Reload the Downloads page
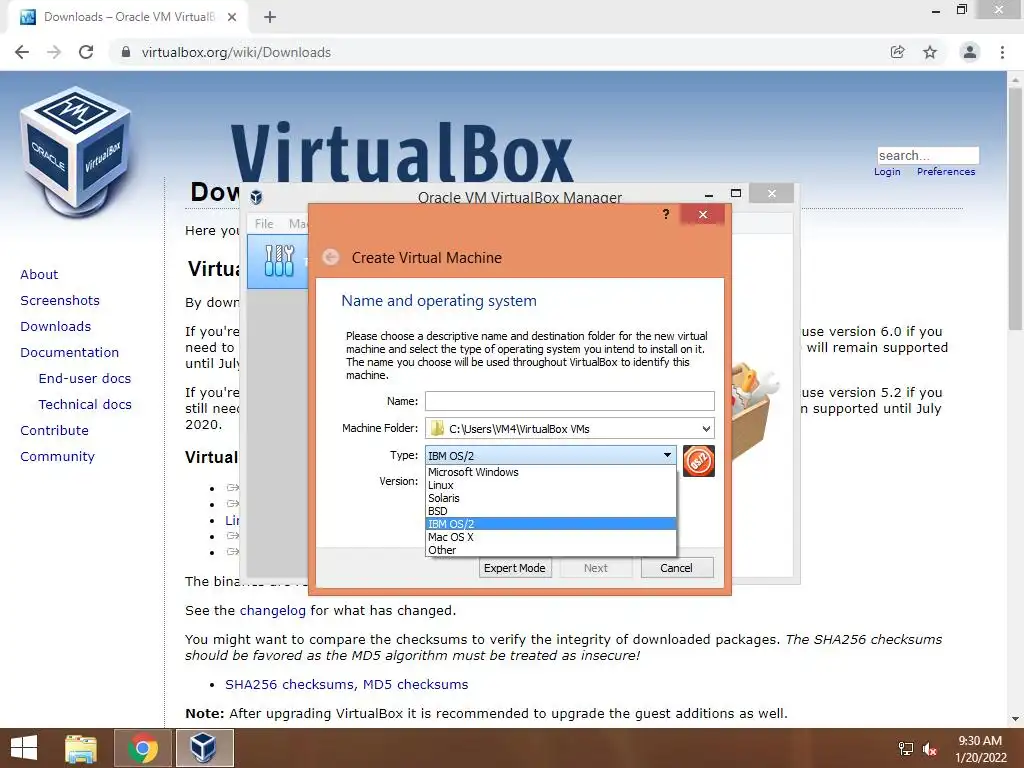 86,52
